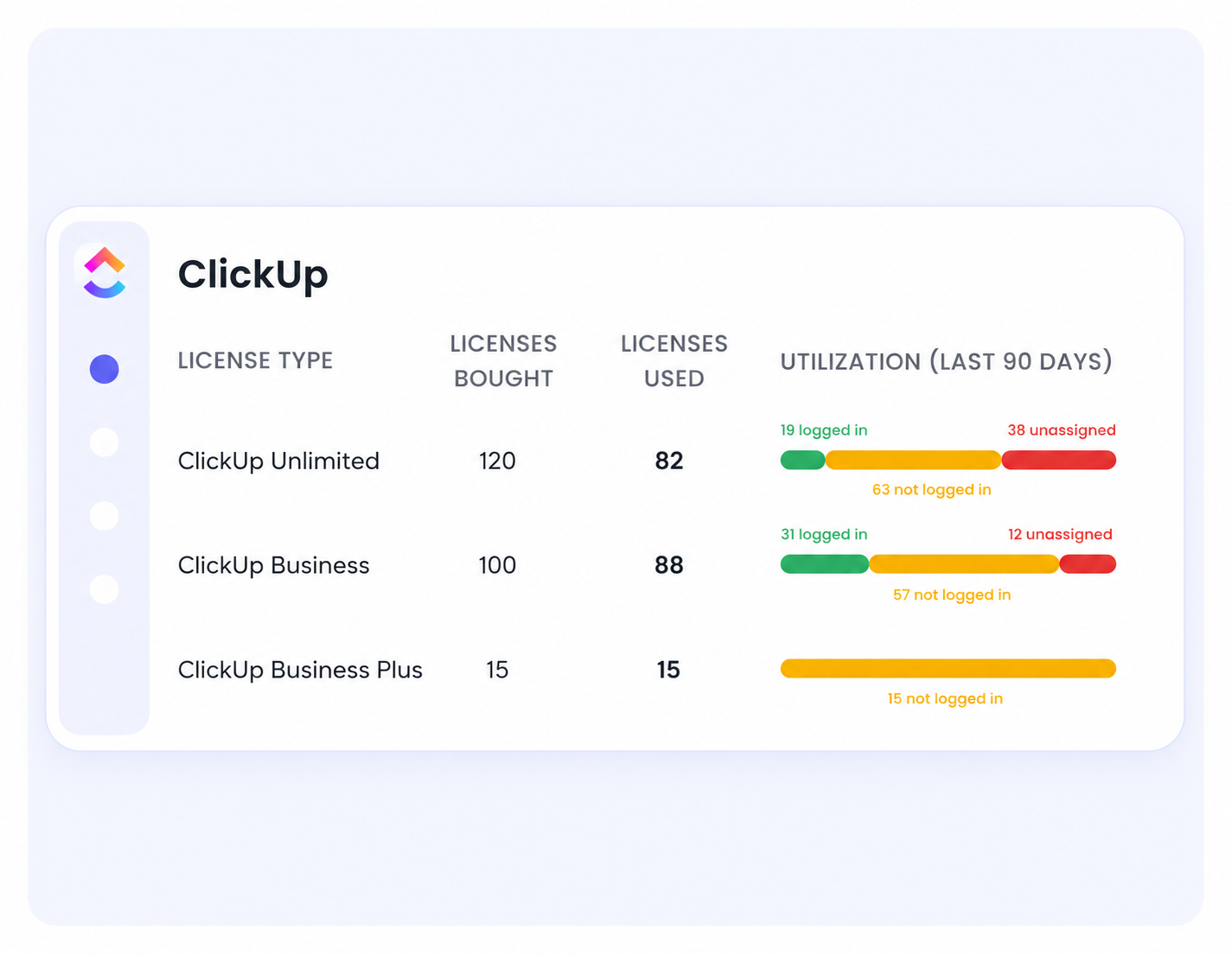Click green bar segment in ClickUp Business row
Viewport: 1232px width, 954px height.
[825, 564]
